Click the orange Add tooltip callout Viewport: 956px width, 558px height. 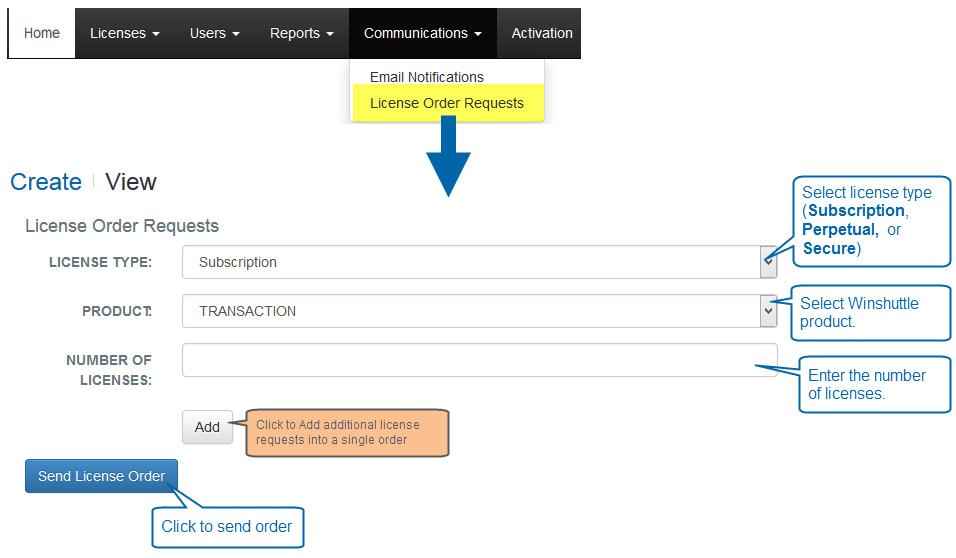(x=348, y=433)
